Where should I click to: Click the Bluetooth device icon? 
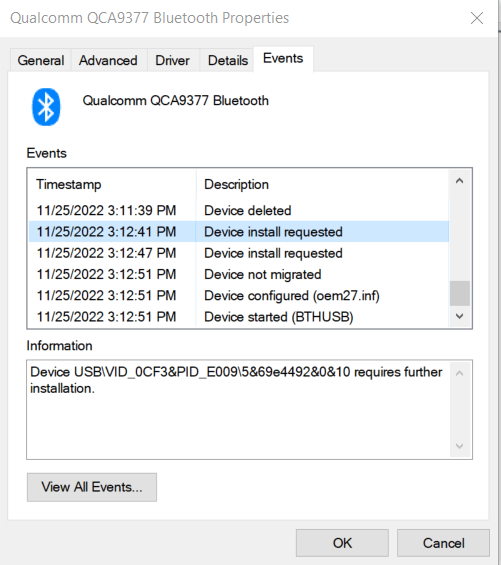(46, 107)
